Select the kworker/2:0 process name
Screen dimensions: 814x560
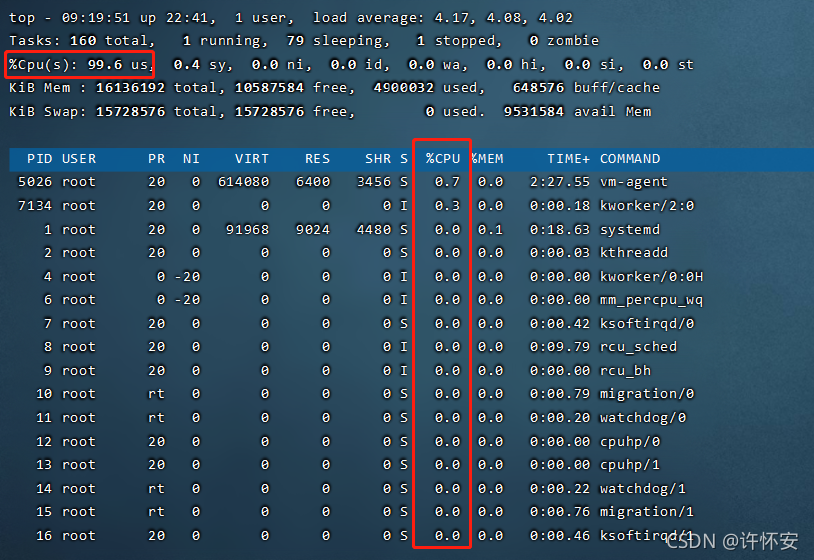coord(647,206)
